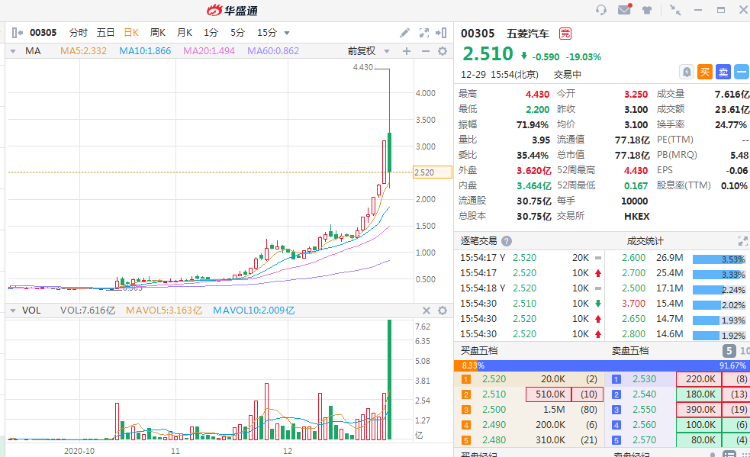Image resolution: width=750 pixels, height=457 pixels.
Task: Zoom in chart with plus icon
Action: coord(407,51)
